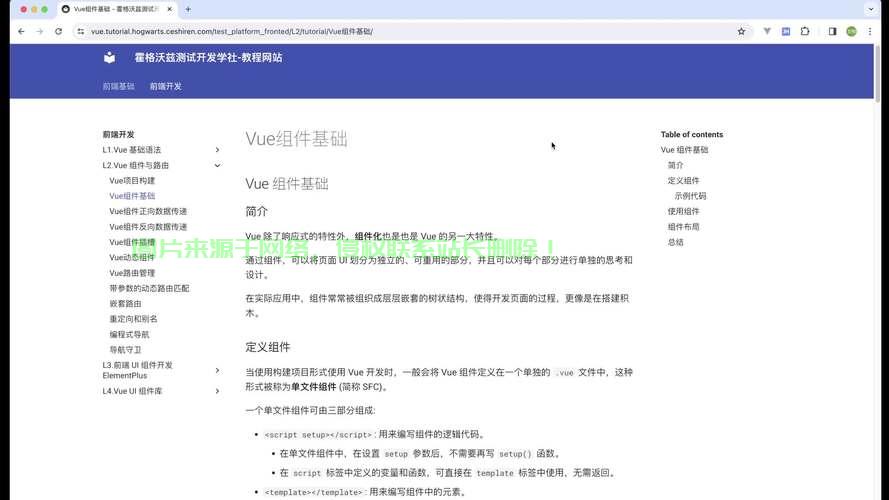Open Chrome's three-dot menu
The width and height of the screenshot is (889, 500).
point(871,31)
